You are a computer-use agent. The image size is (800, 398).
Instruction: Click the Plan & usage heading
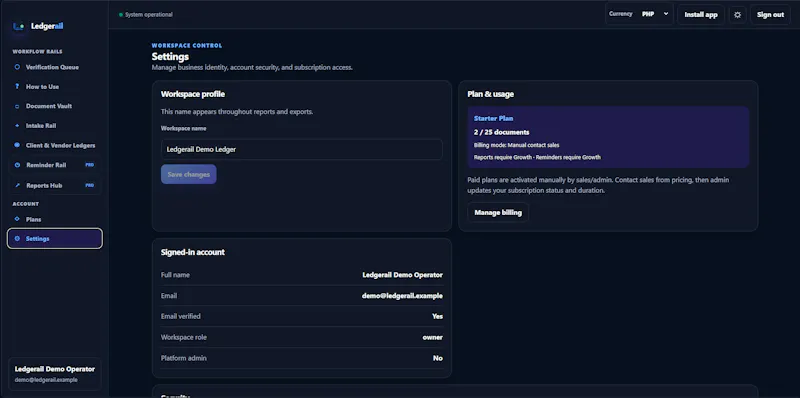[x=490, y=94]
